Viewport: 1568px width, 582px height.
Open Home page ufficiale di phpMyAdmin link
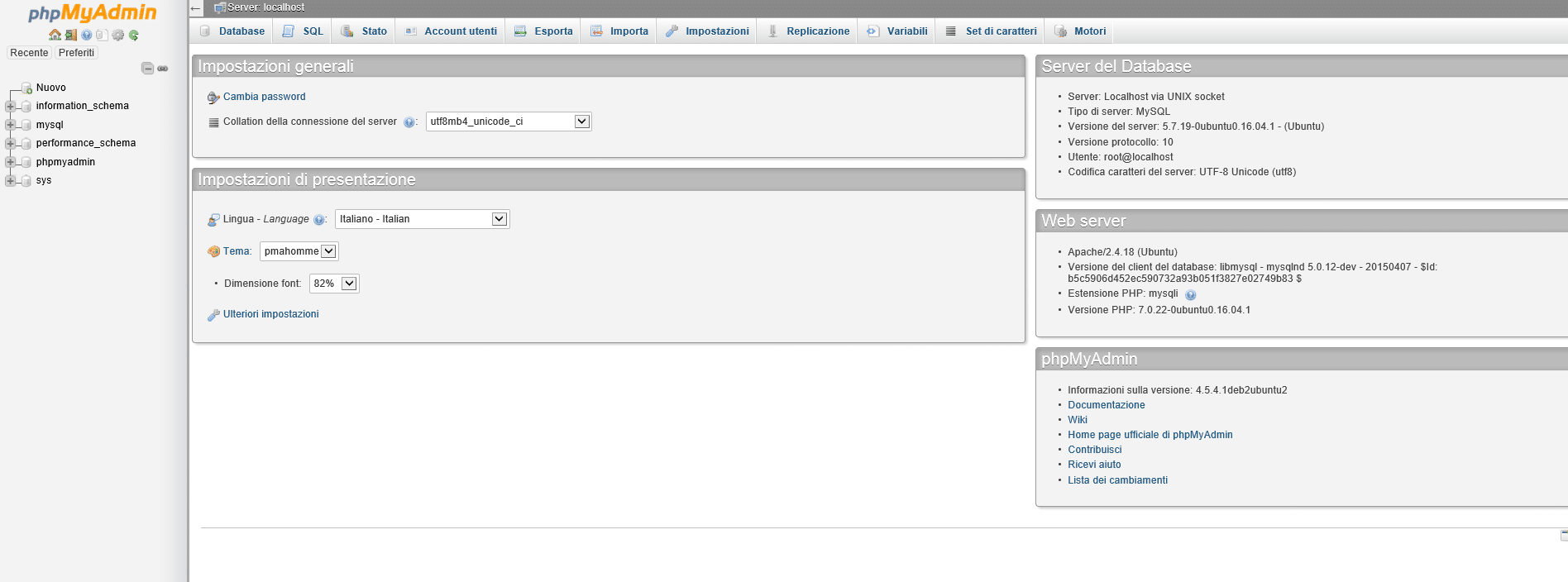(1150, 435)
